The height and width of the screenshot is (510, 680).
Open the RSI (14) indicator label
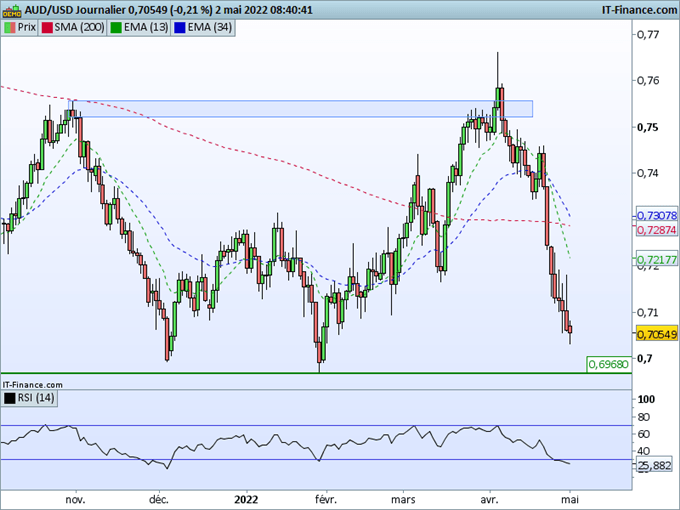click(29, 398)
